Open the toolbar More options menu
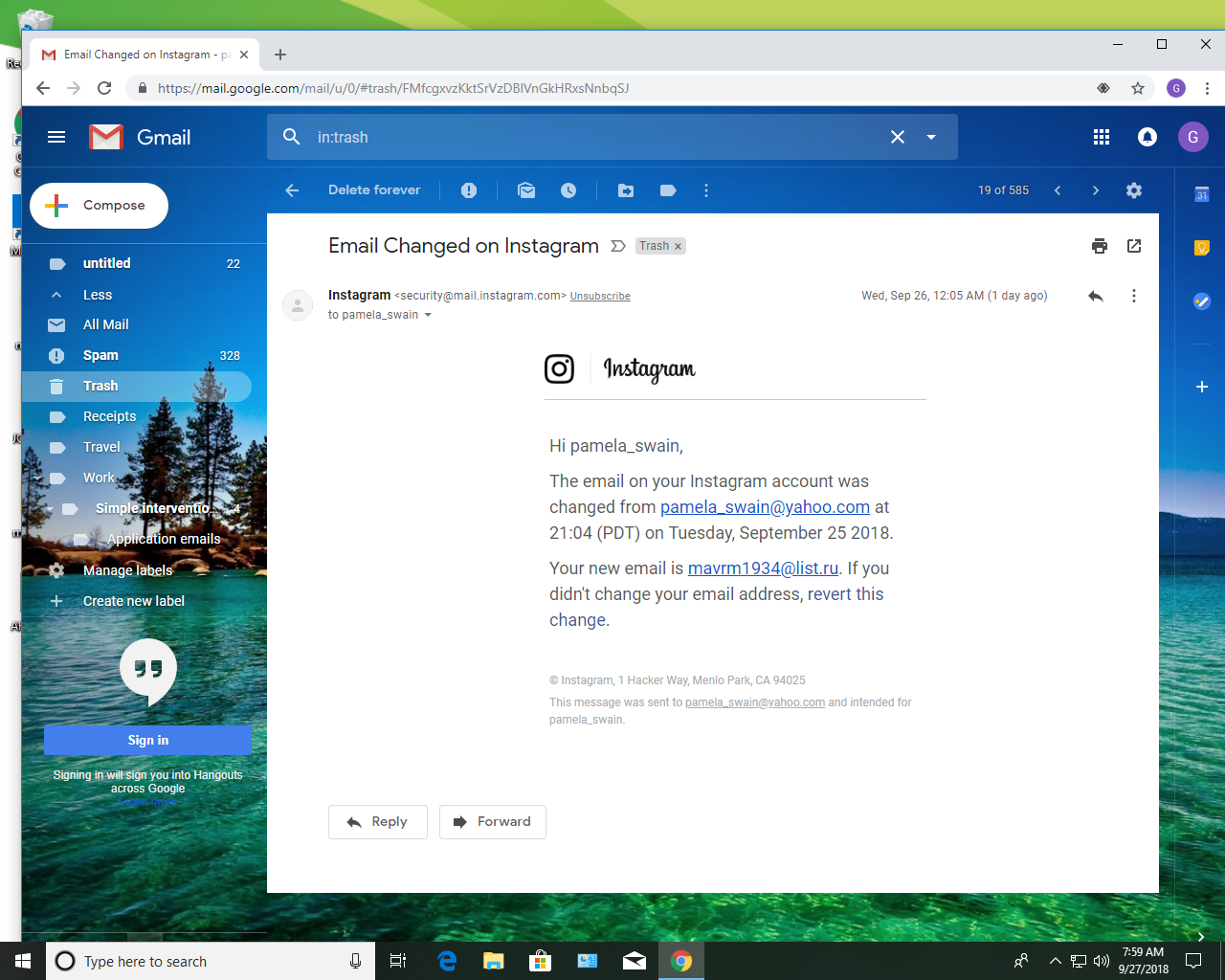 706,190
